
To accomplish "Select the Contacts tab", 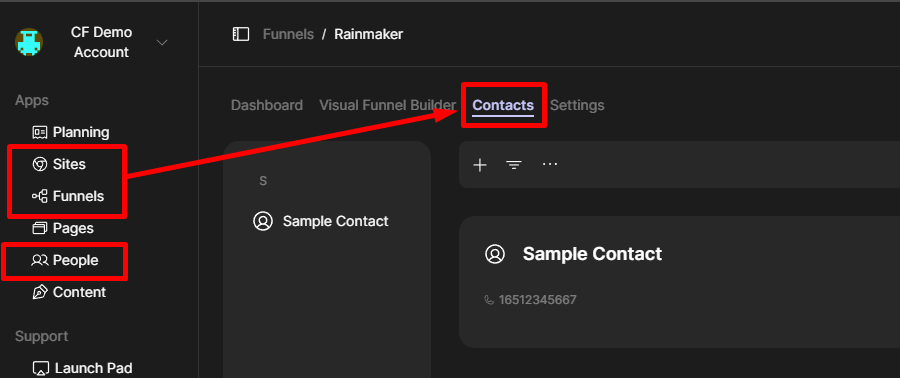I will click(503, 106).
